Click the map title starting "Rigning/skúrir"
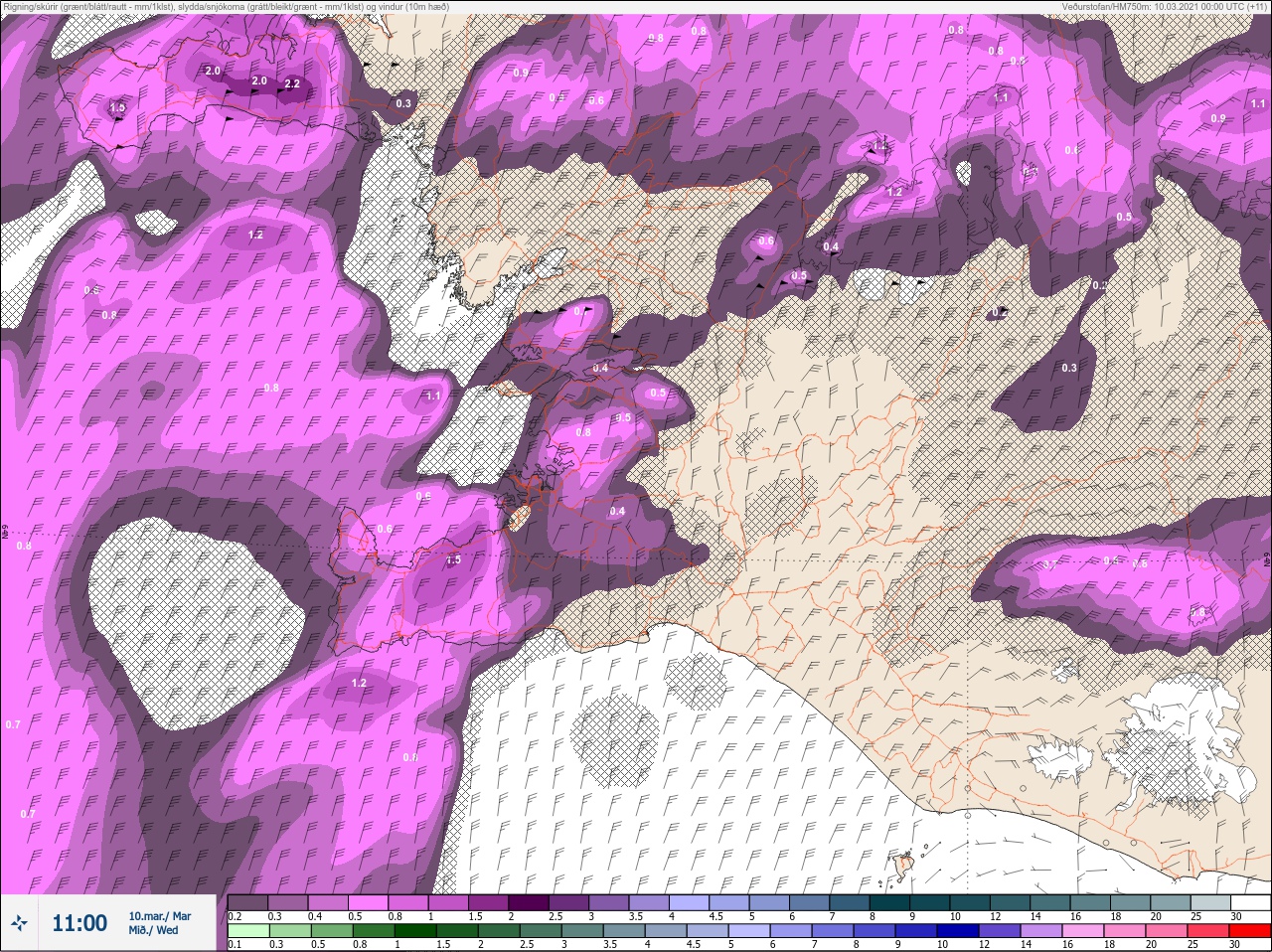The height and width of the screenshot is (952, 1272). pos(227,7)
